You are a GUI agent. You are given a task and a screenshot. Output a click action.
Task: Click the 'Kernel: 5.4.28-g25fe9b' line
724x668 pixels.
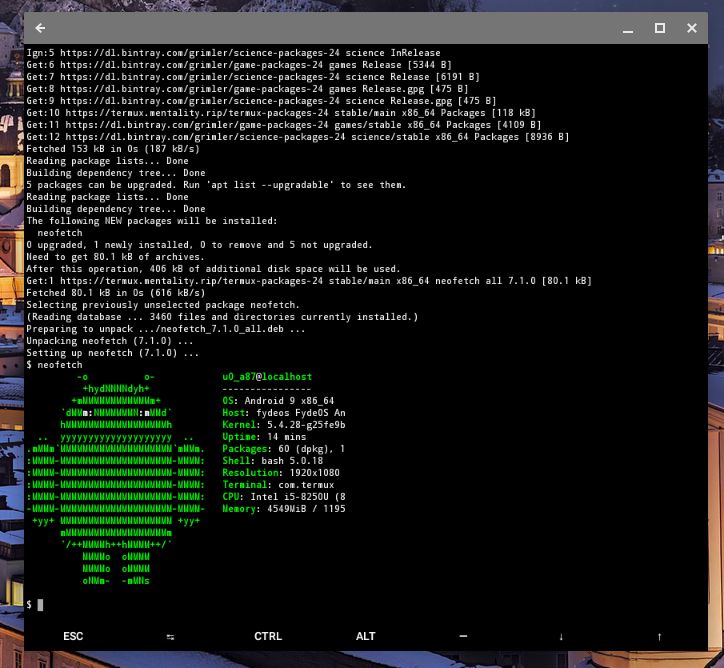284,425
